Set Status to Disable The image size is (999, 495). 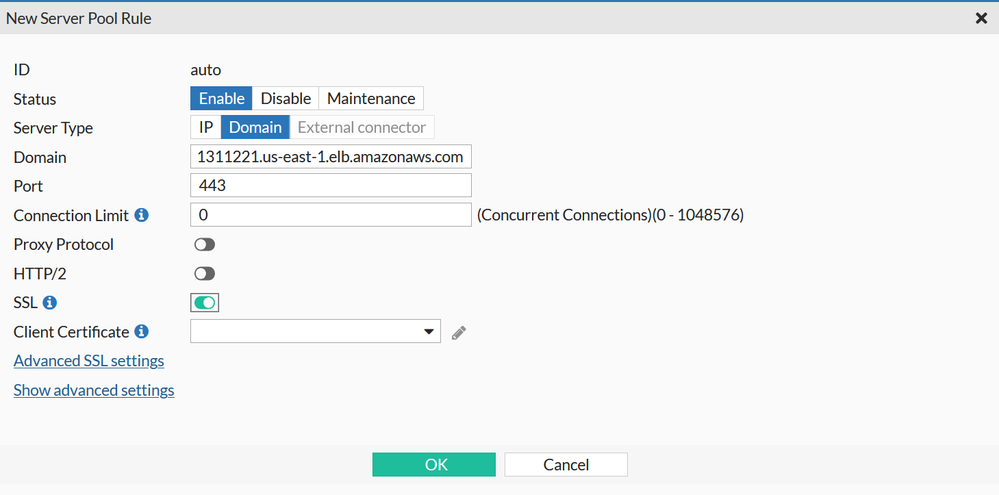point(286,98)
